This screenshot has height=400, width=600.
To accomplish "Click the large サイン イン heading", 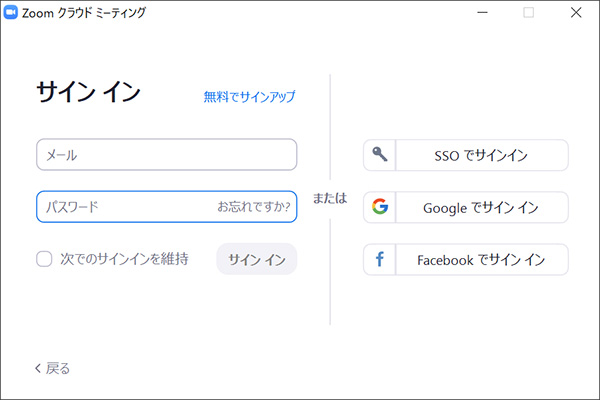I will [x=88, y=92].
